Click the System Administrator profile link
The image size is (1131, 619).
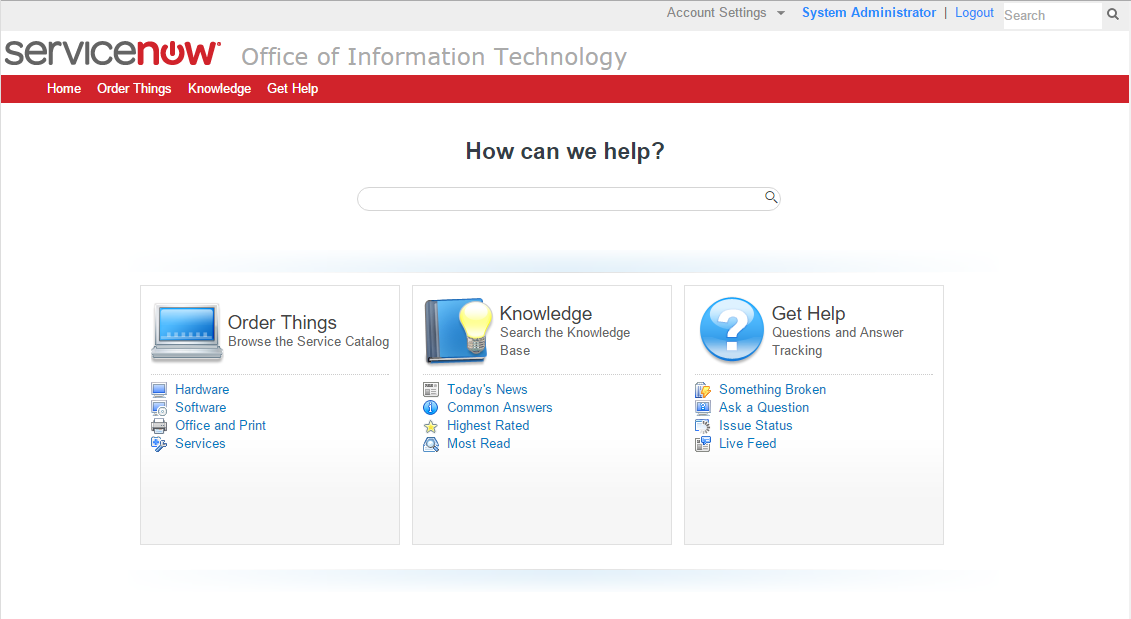[868, 13]
